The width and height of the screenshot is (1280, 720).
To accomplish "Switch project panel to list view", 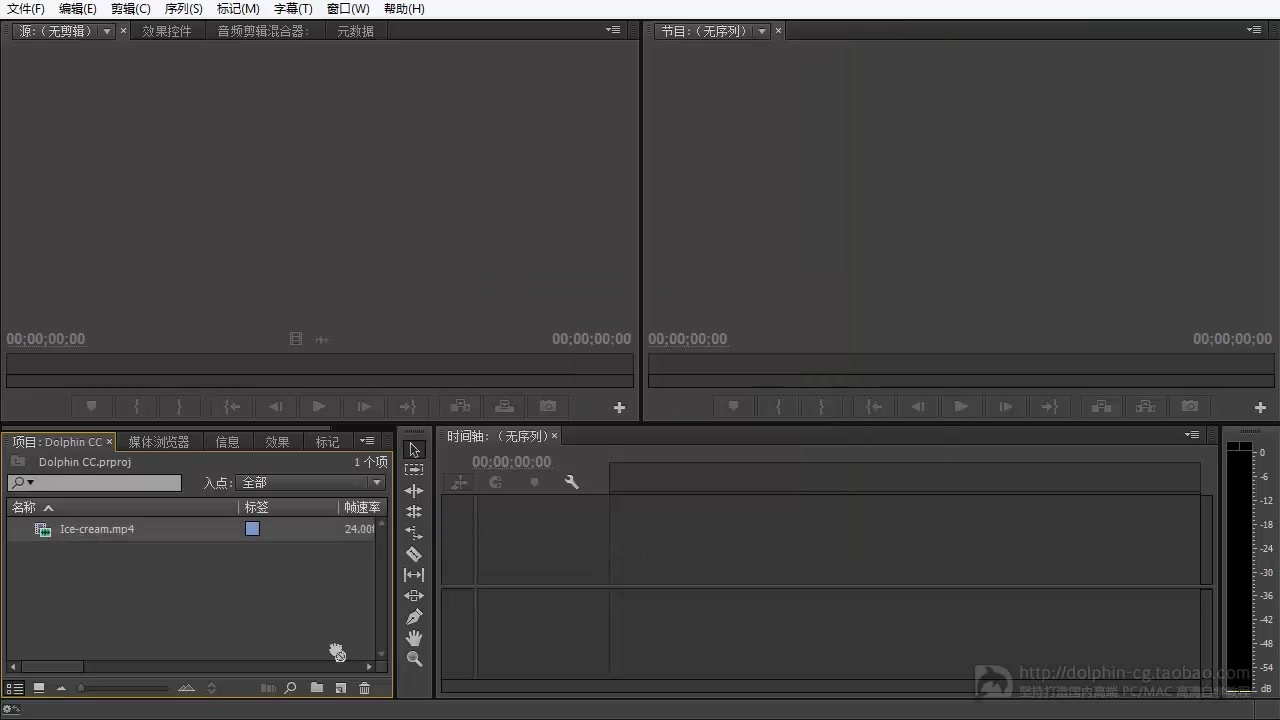I will click(x=15, y=688).
